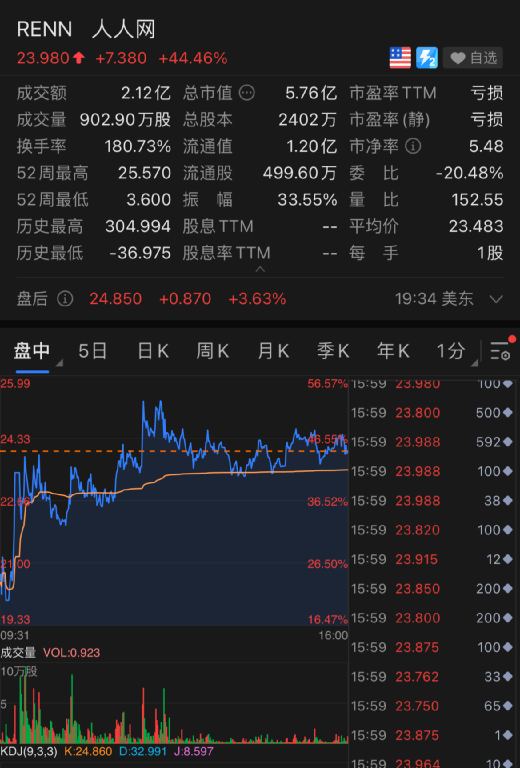Tap the after-hours price 24.850

pos(116,299)
